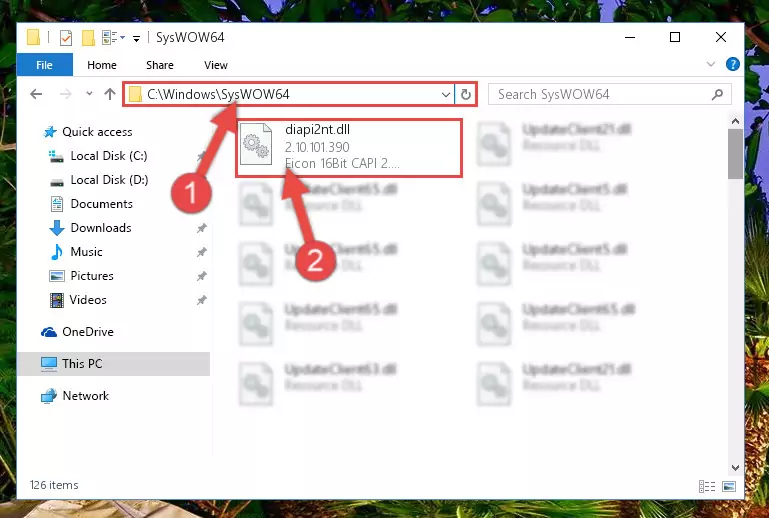This screenshot has height=518, width=769.
Task: Select This PC in the navigation pane
Action: pos(114,364)
